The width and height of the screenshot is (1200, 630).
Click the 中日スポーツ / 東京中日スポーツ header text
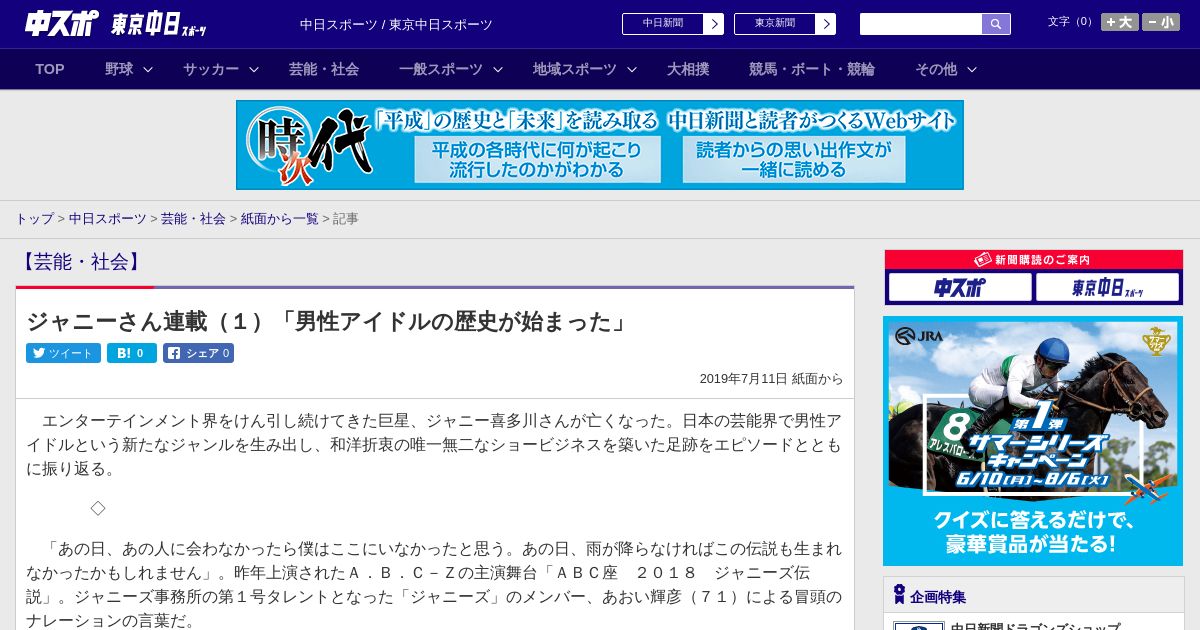point(396,24)
